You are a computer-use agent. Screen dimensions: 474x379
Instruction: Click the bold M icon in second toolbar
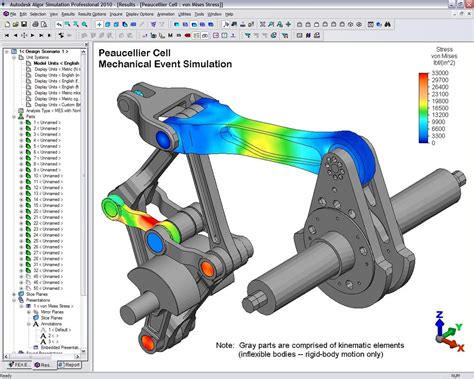(x=170, y=35)
